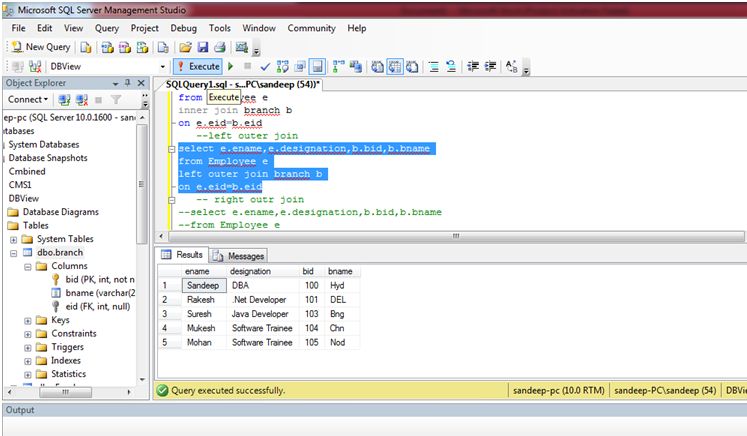The width and height of the screenshot is (747, 436).
Task: Click the Comment out selected lines icon
Action: click(434, 66)
